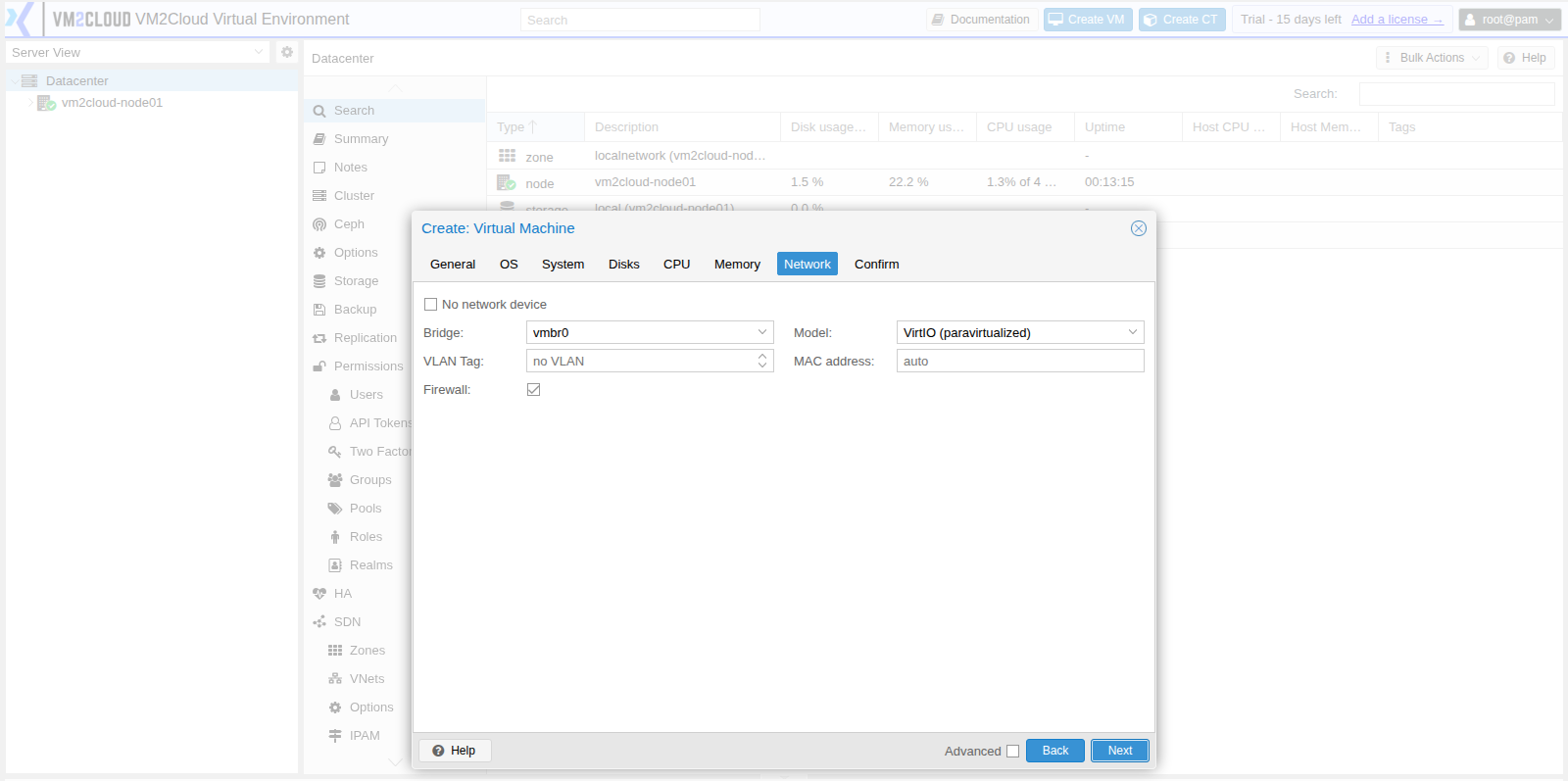Click the Back button
The height and width of the screenshot is (781, 1568).
[x=1055, y=751]
